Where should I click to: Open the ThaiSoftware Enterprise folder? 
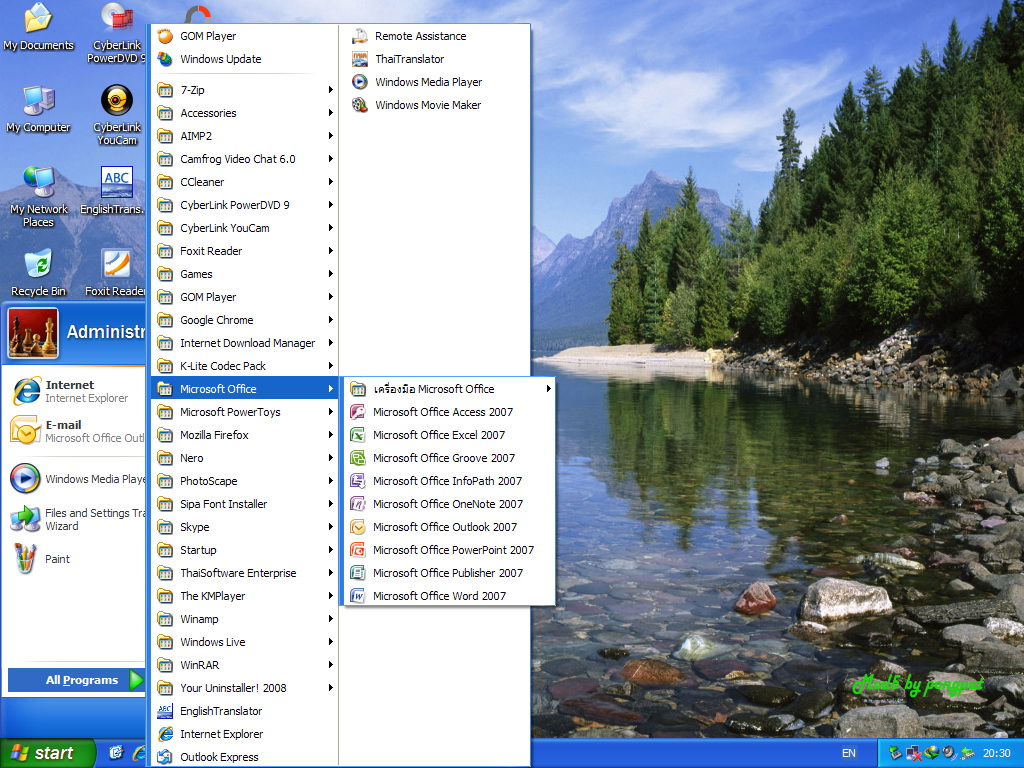[245, 573]
